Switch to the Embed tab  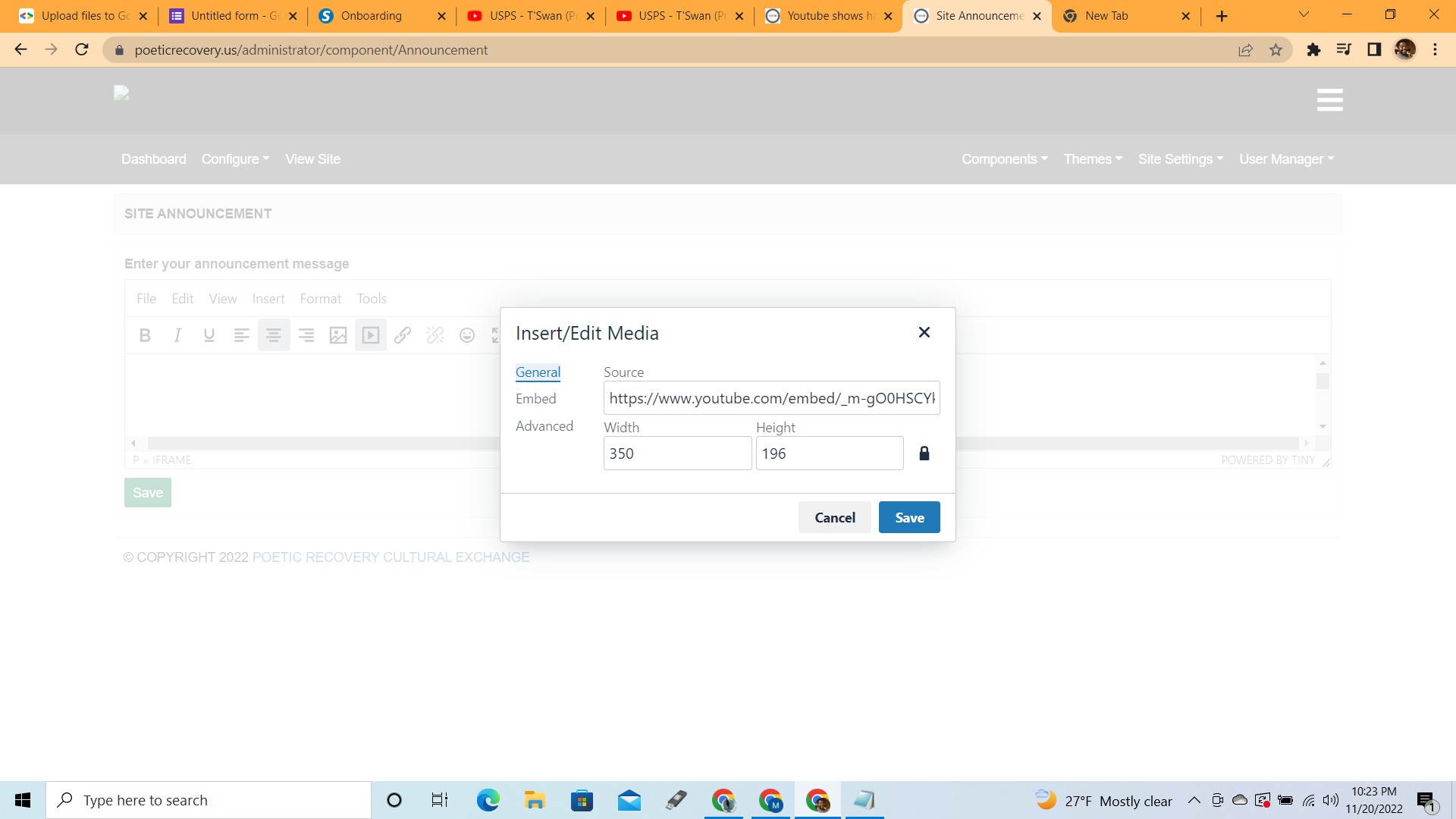coord(535,399)
